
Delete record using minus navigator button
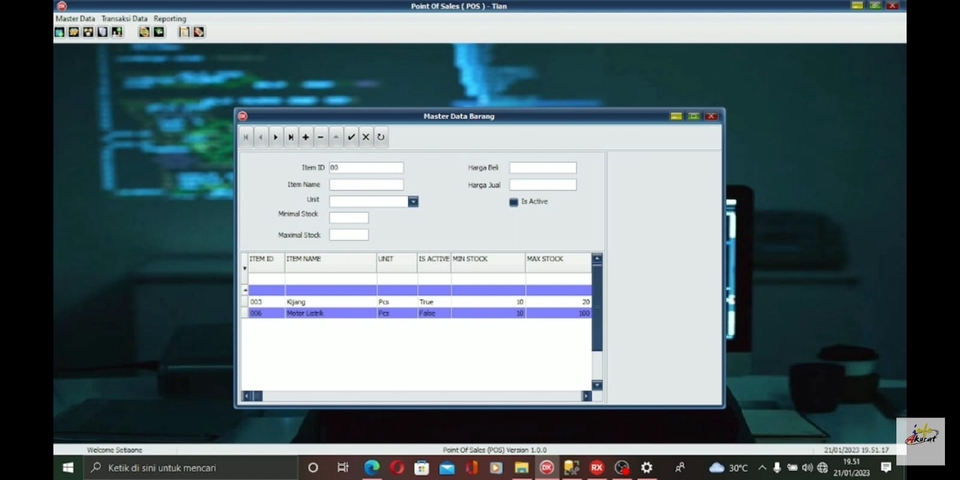tap(321, 137)
